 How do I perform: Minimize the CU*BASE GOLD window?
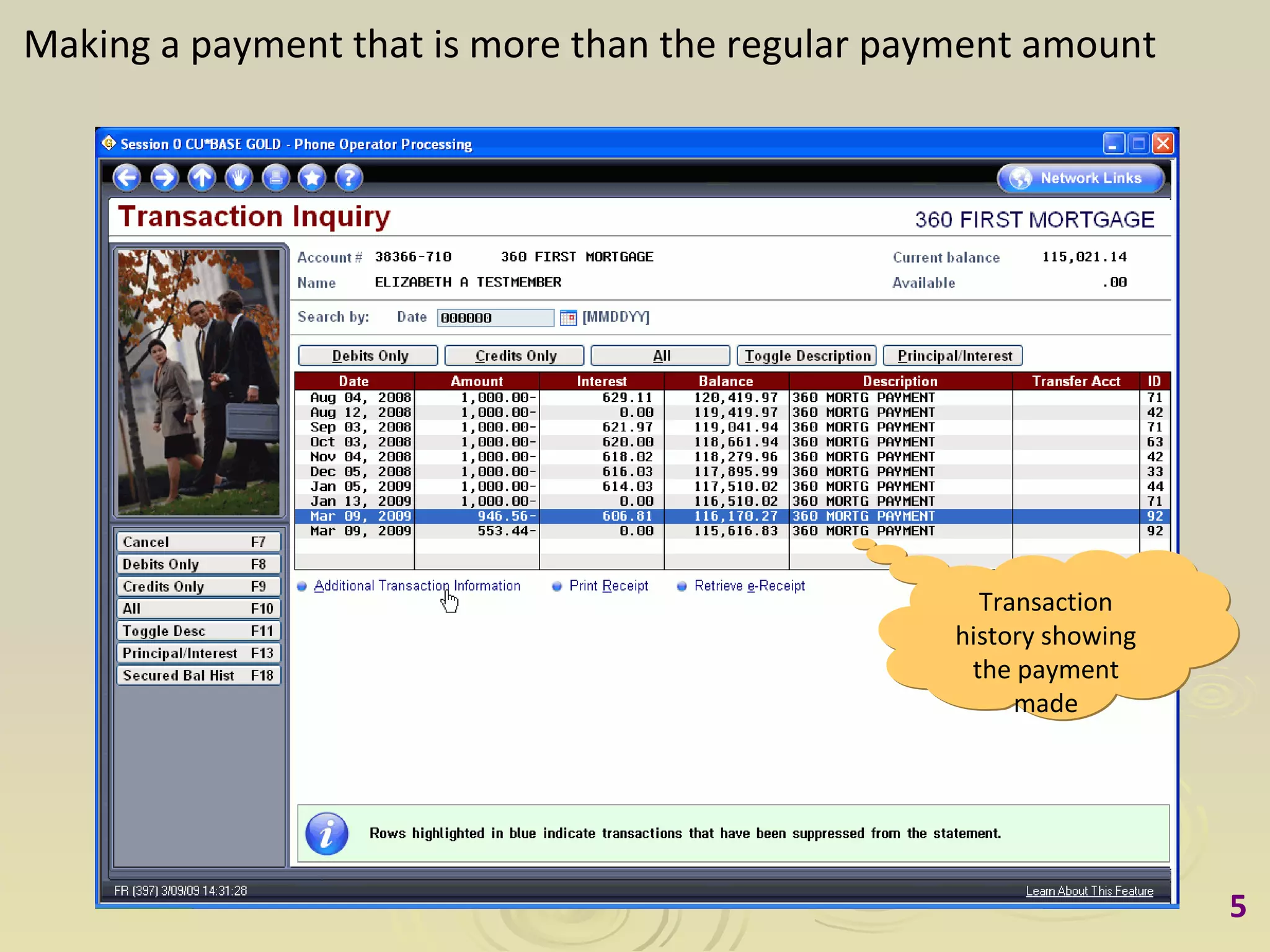(1114, 144)
